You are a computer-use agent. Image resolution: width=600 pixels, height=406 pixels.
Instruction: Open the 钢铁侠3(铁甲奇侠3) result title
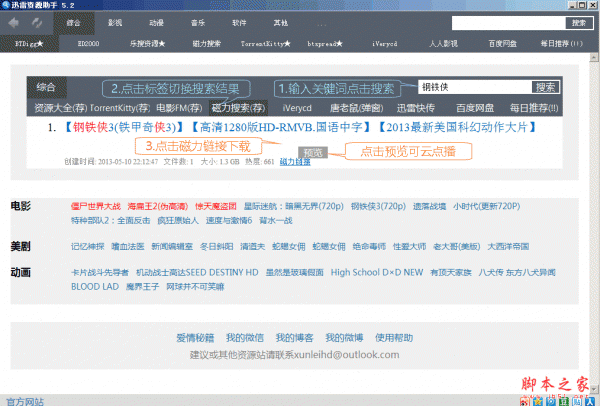124,127
